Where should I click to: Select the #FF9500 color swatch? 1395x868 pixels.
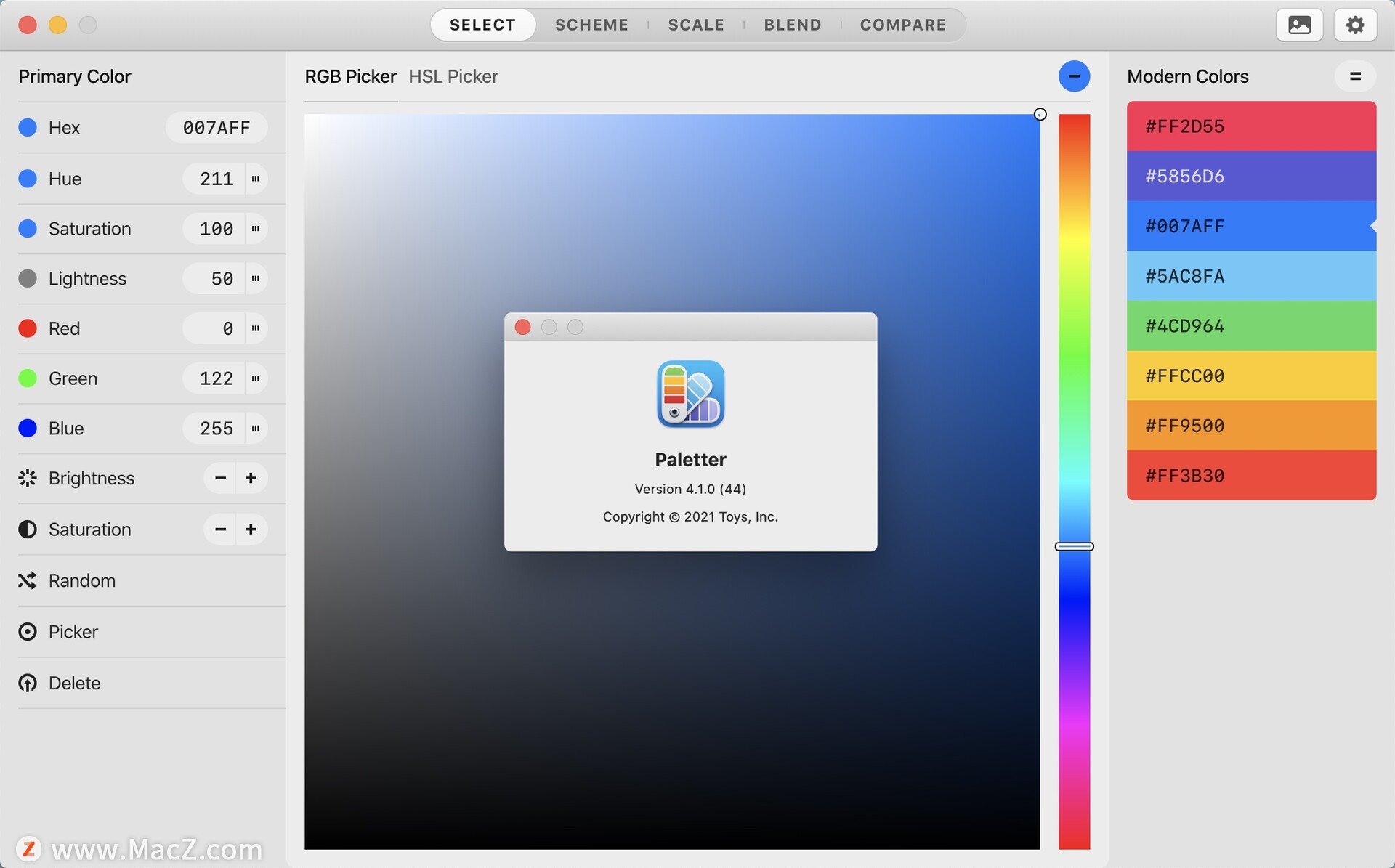(1251, 426)
